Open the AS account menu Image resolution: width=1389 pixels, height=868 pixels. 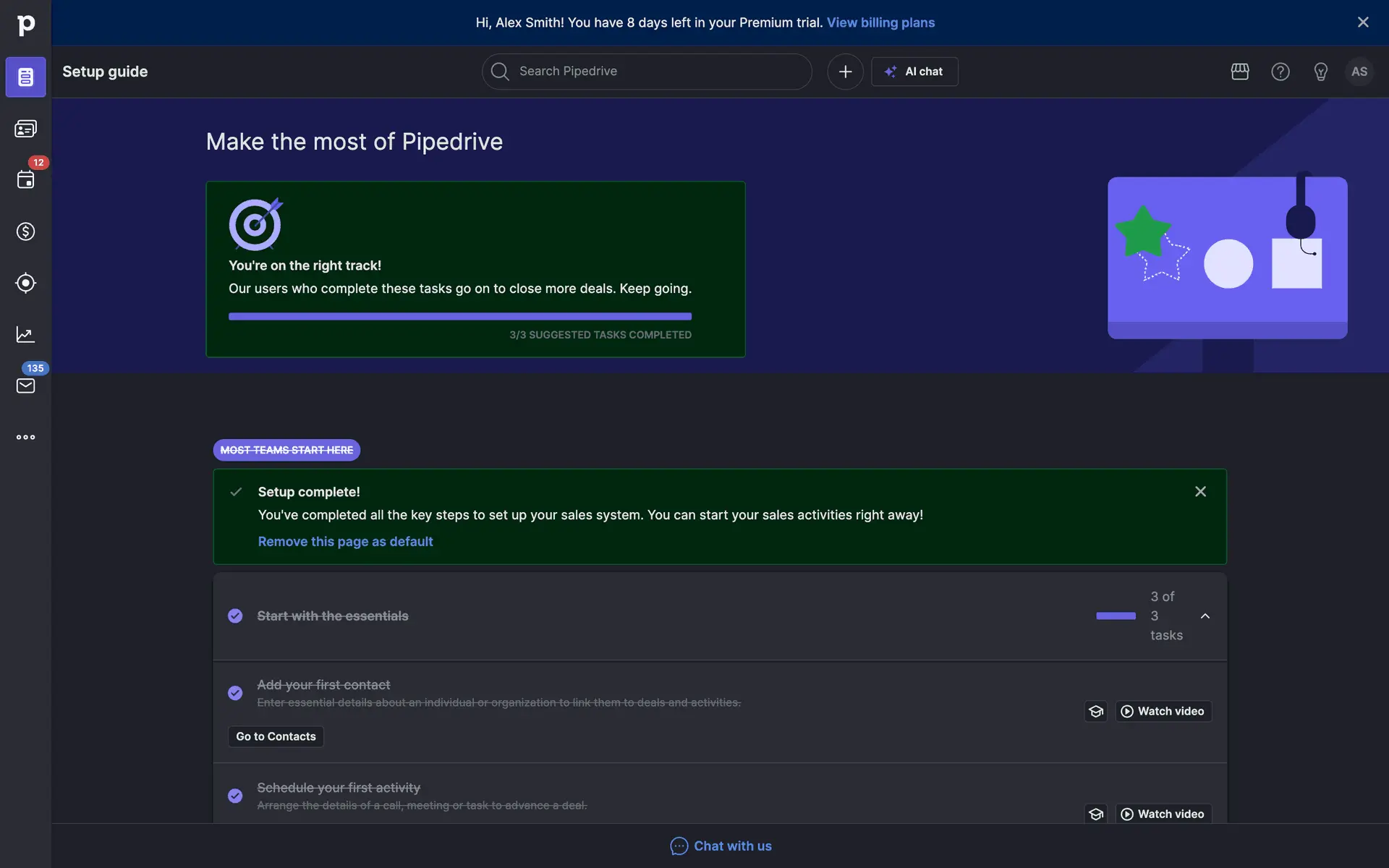1359,72
